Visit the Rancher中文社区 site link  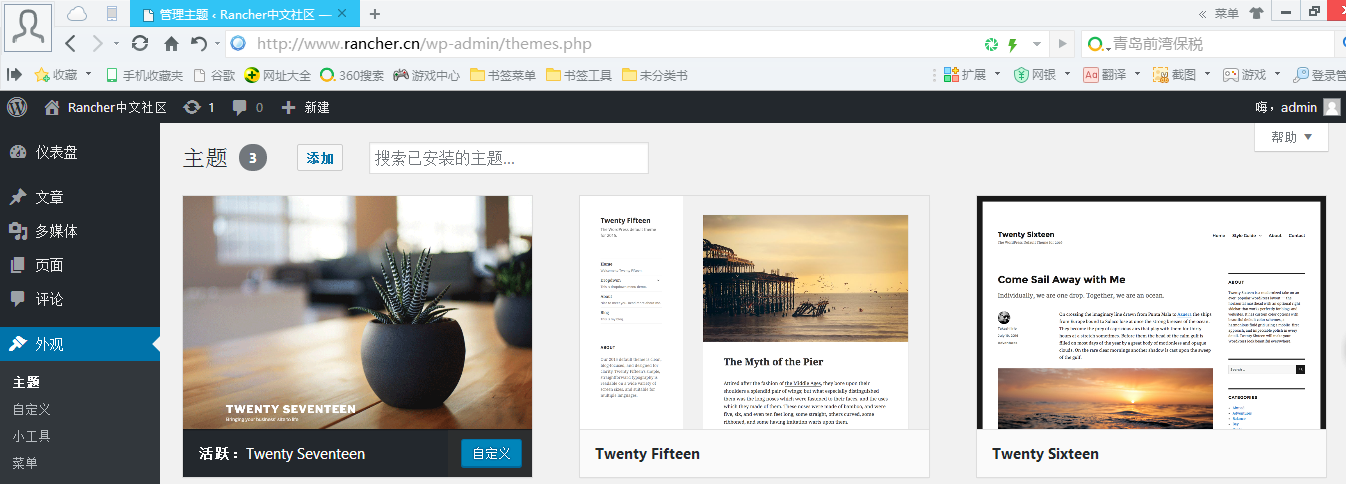click(x=105, y=107)
